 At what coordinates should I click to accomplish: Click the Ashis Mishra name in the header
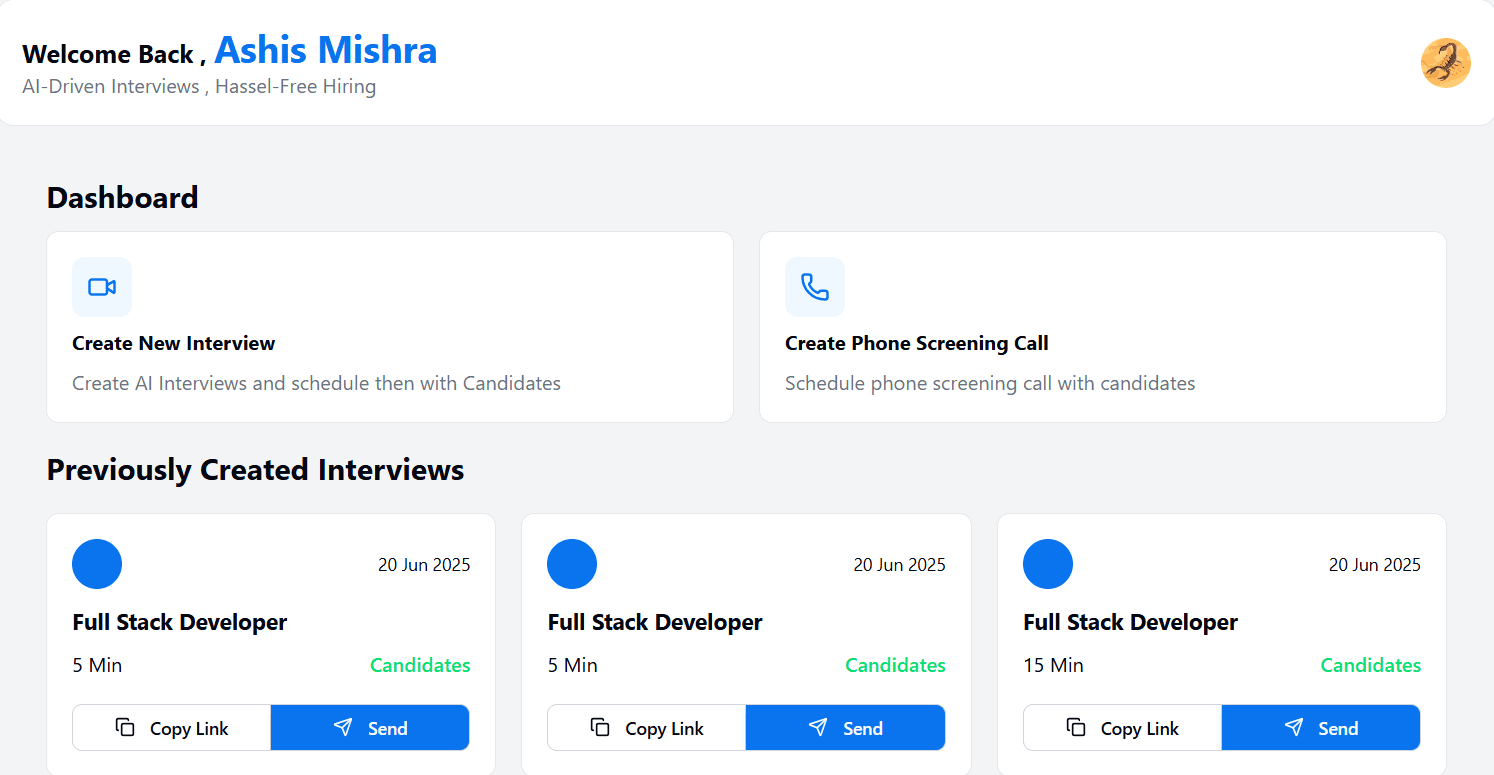coord(326,50)
